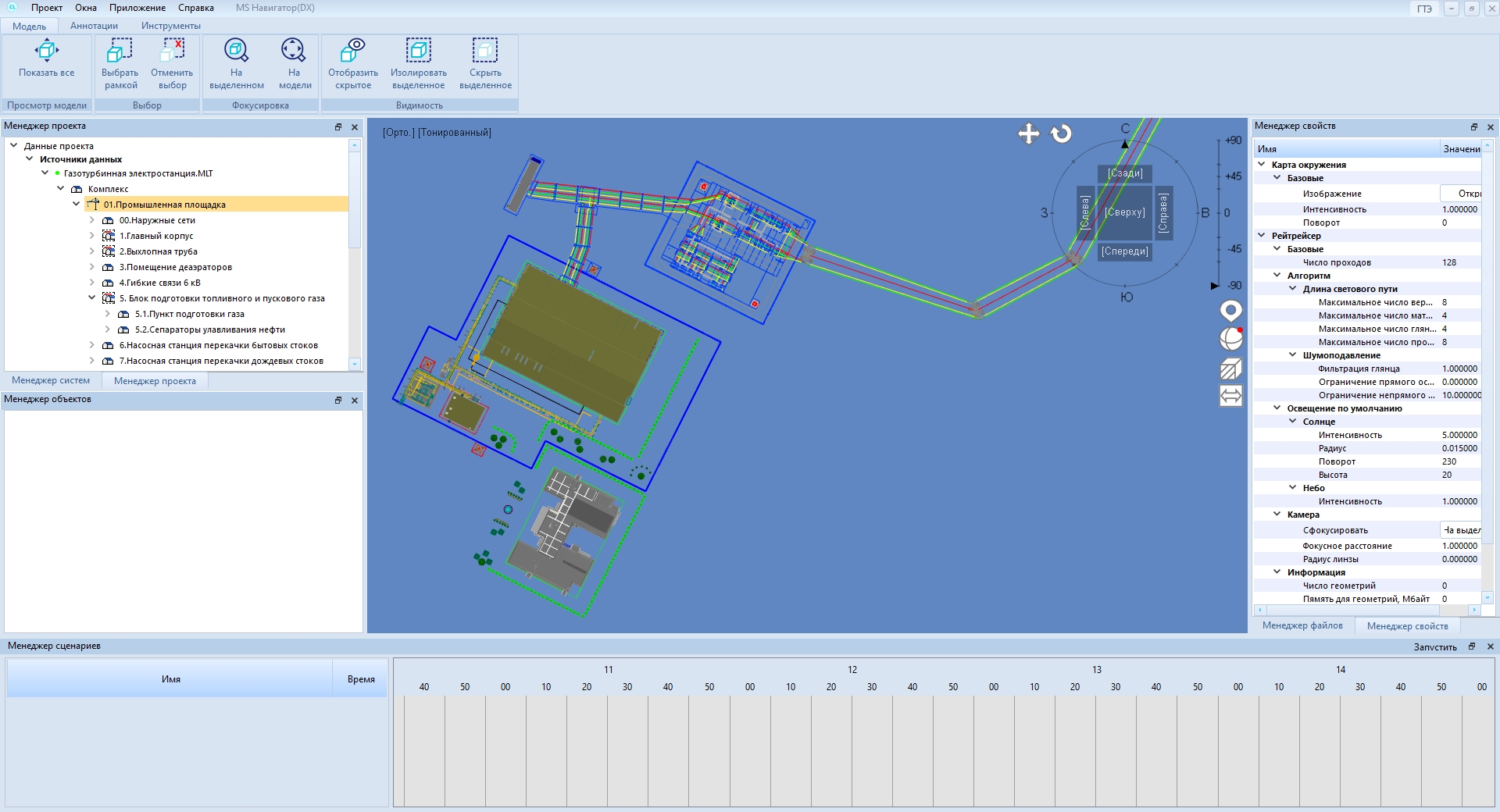This screenshot has height=812, width=1500.
Task: Toggle the section cube icon in viewport
Action: (x=1230, y=369)
